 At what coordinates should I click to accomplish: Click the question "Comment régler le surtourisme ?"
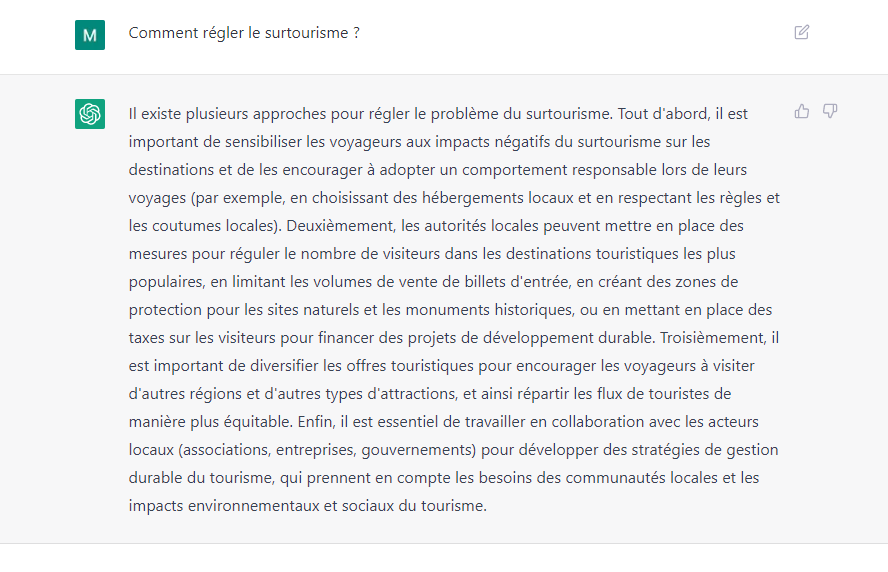244,33
